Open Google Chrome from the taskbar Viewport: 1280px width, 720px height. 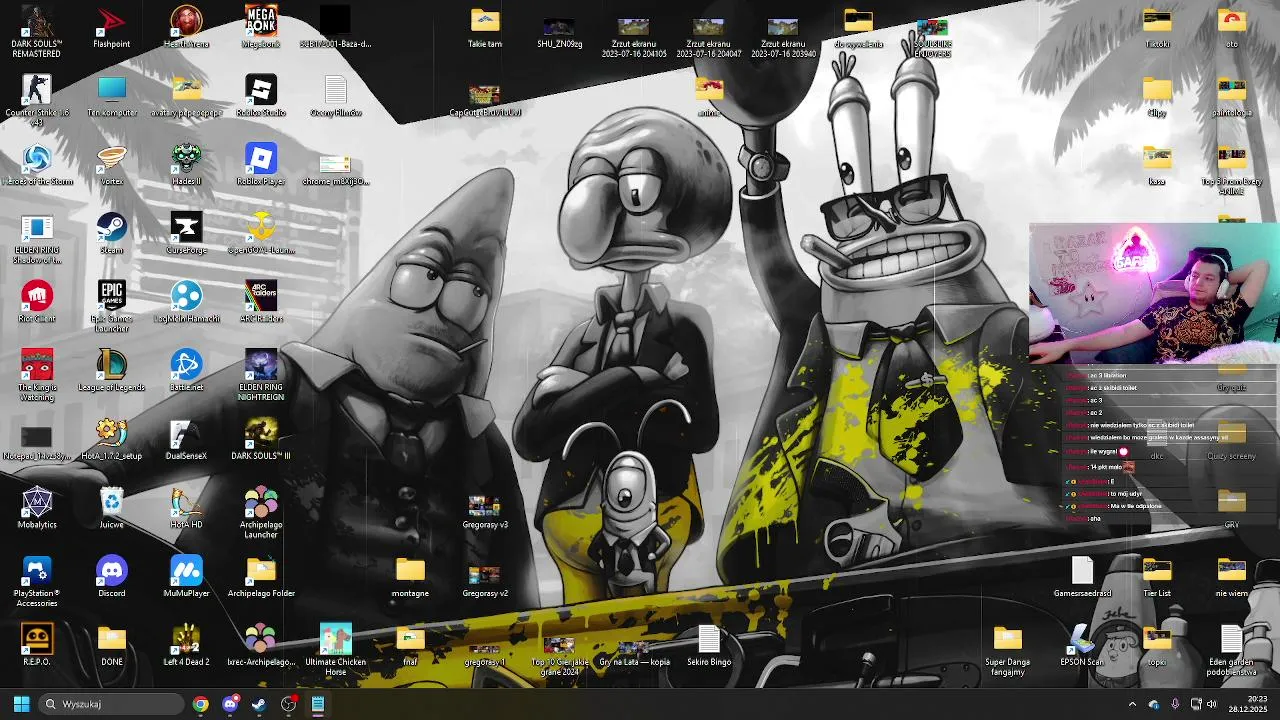[x=201, y=704]
